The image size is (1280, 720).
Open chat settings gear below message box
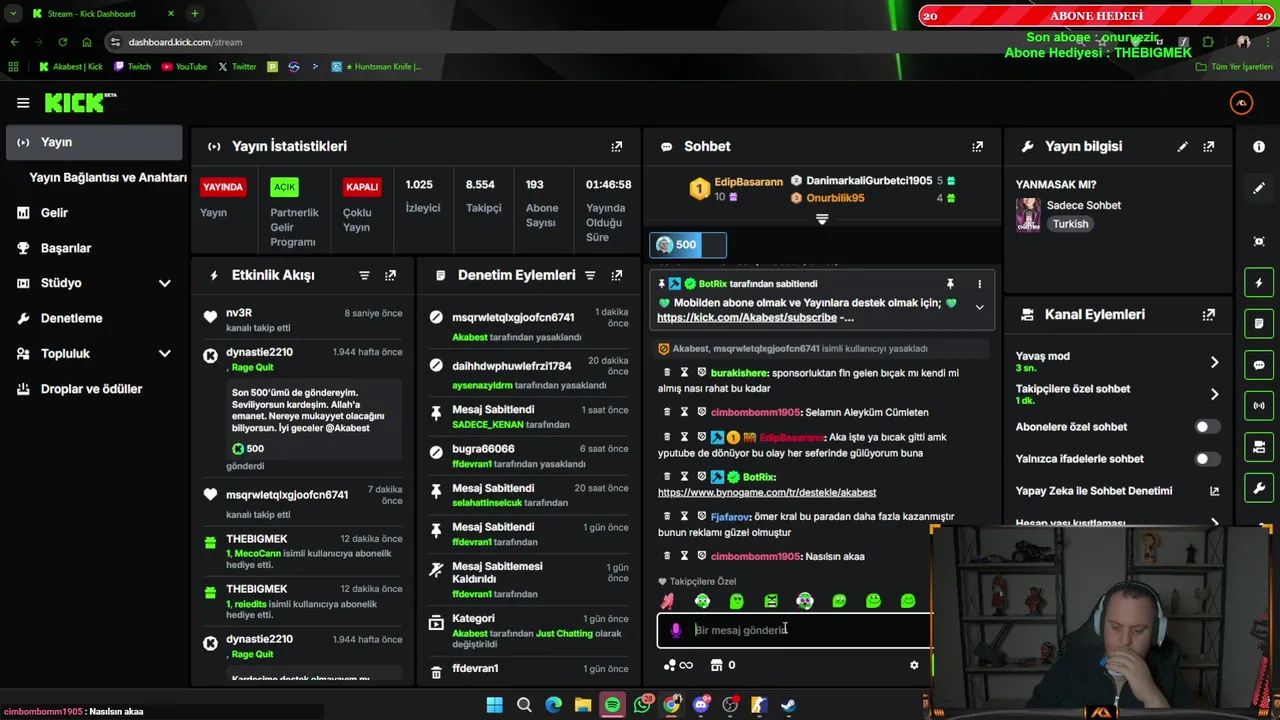(914, 665)
